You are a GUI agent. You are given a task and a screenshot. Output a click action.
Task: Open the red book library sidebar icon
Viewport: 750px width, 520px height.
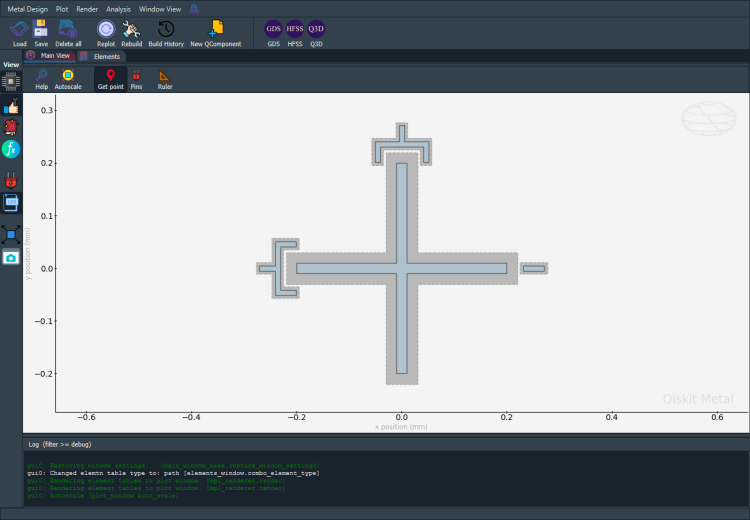[x=11, y=127]
